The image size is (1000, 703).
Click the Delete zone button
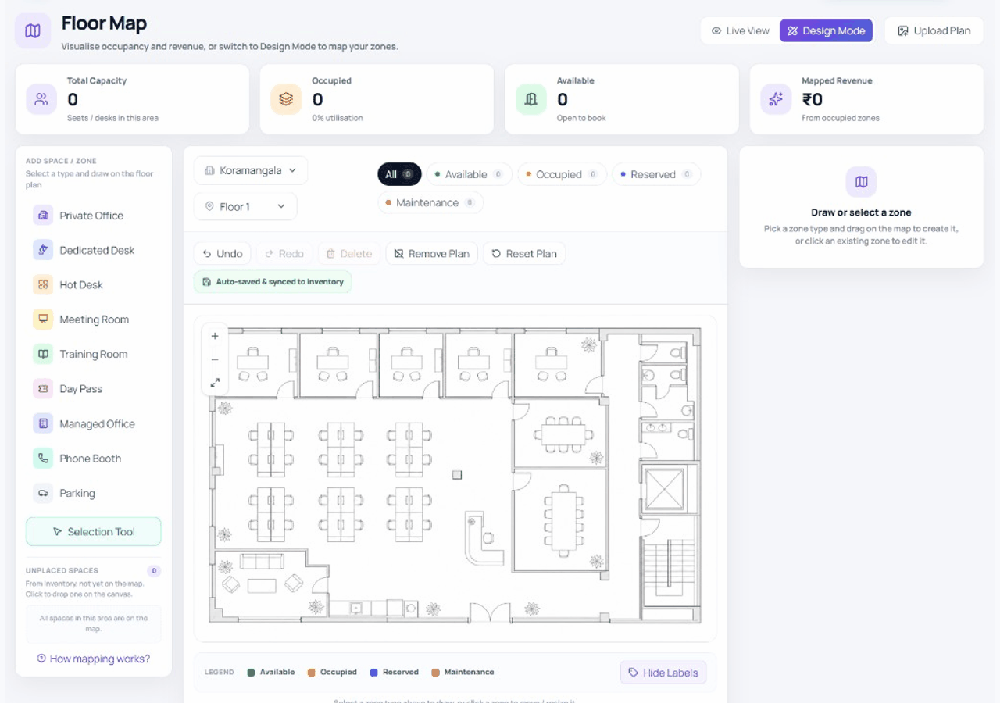click(x=349, y=253)
